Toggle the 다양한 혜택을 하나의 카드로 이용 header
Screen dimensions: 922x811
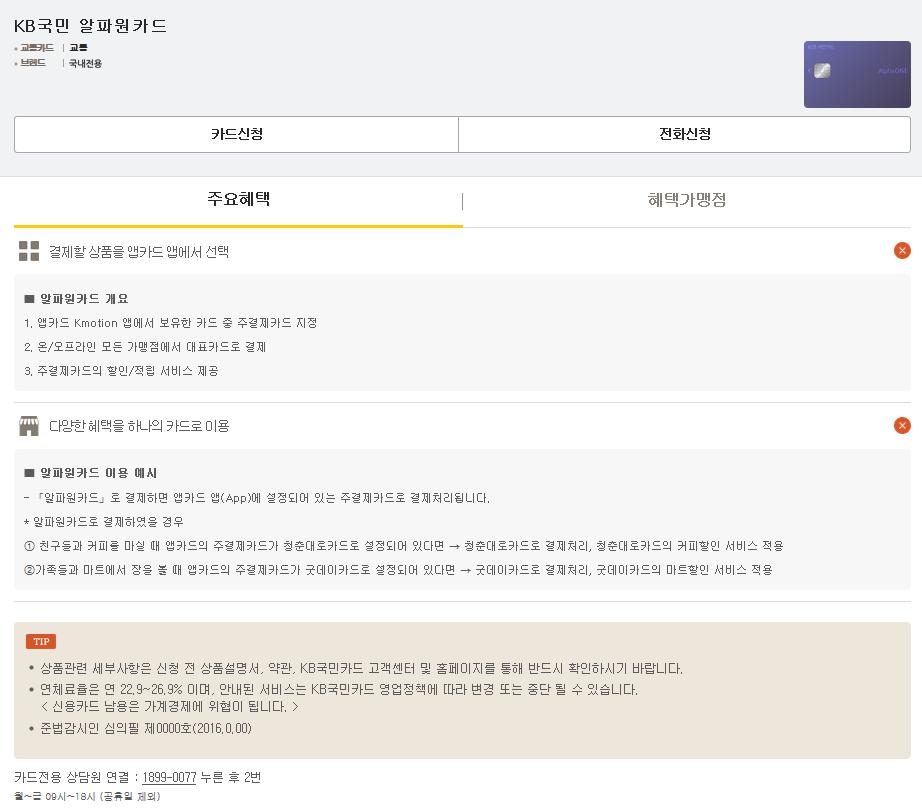point(139,426)
